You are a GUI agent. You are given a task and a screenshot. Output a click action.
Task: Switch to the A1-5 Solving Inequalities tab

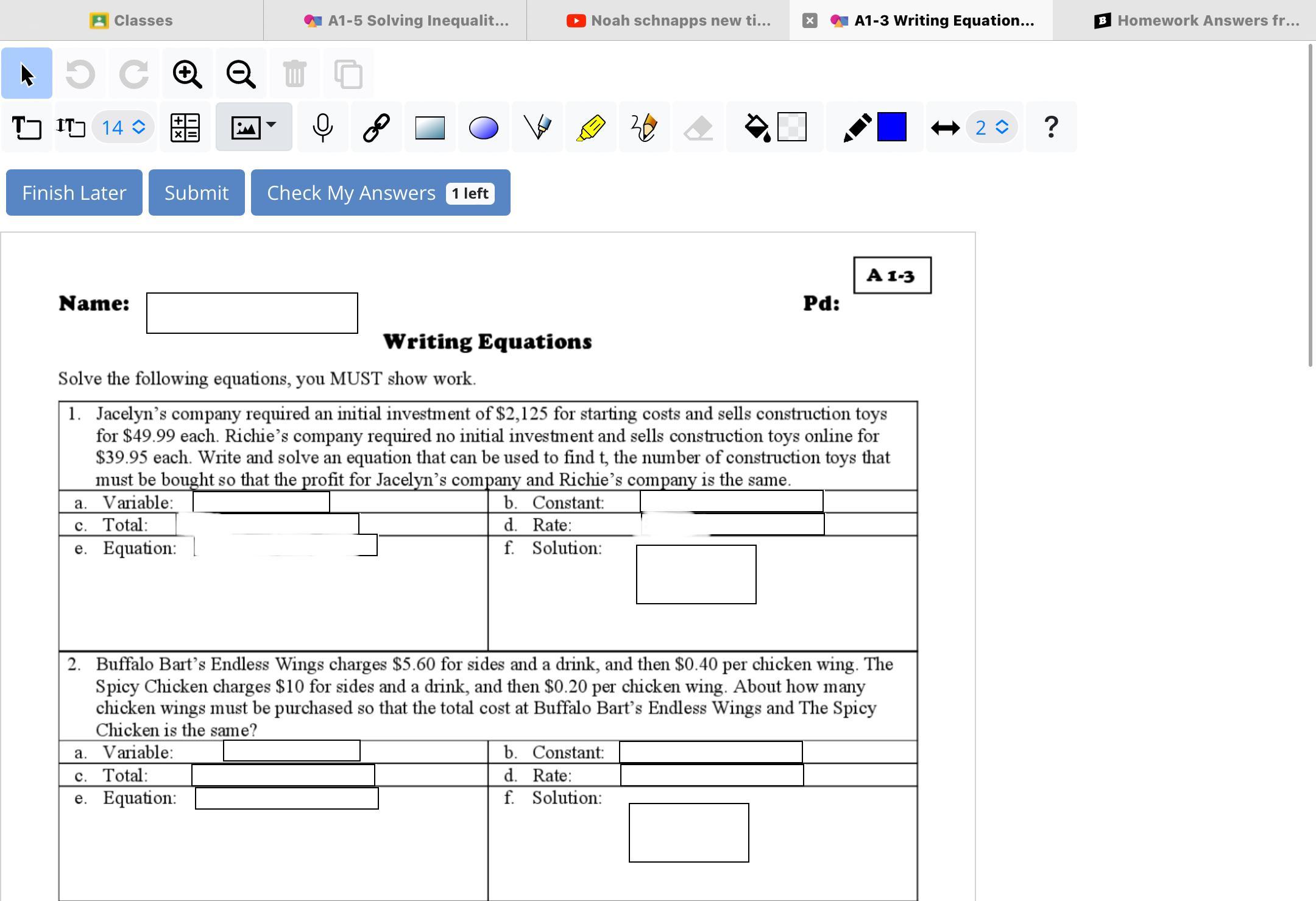[x=406, y=20]
